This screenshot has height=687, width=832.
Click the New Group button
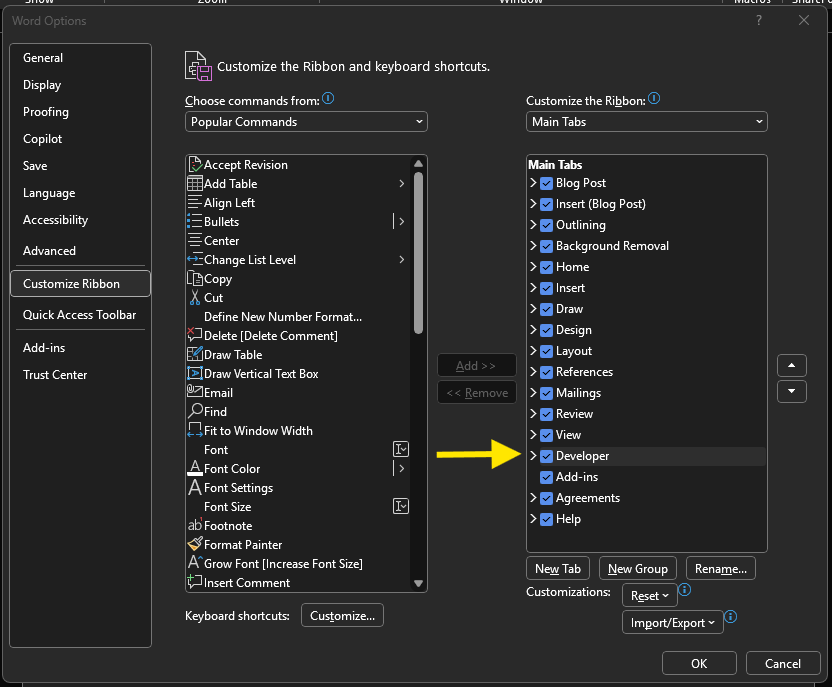coord(637,569)
